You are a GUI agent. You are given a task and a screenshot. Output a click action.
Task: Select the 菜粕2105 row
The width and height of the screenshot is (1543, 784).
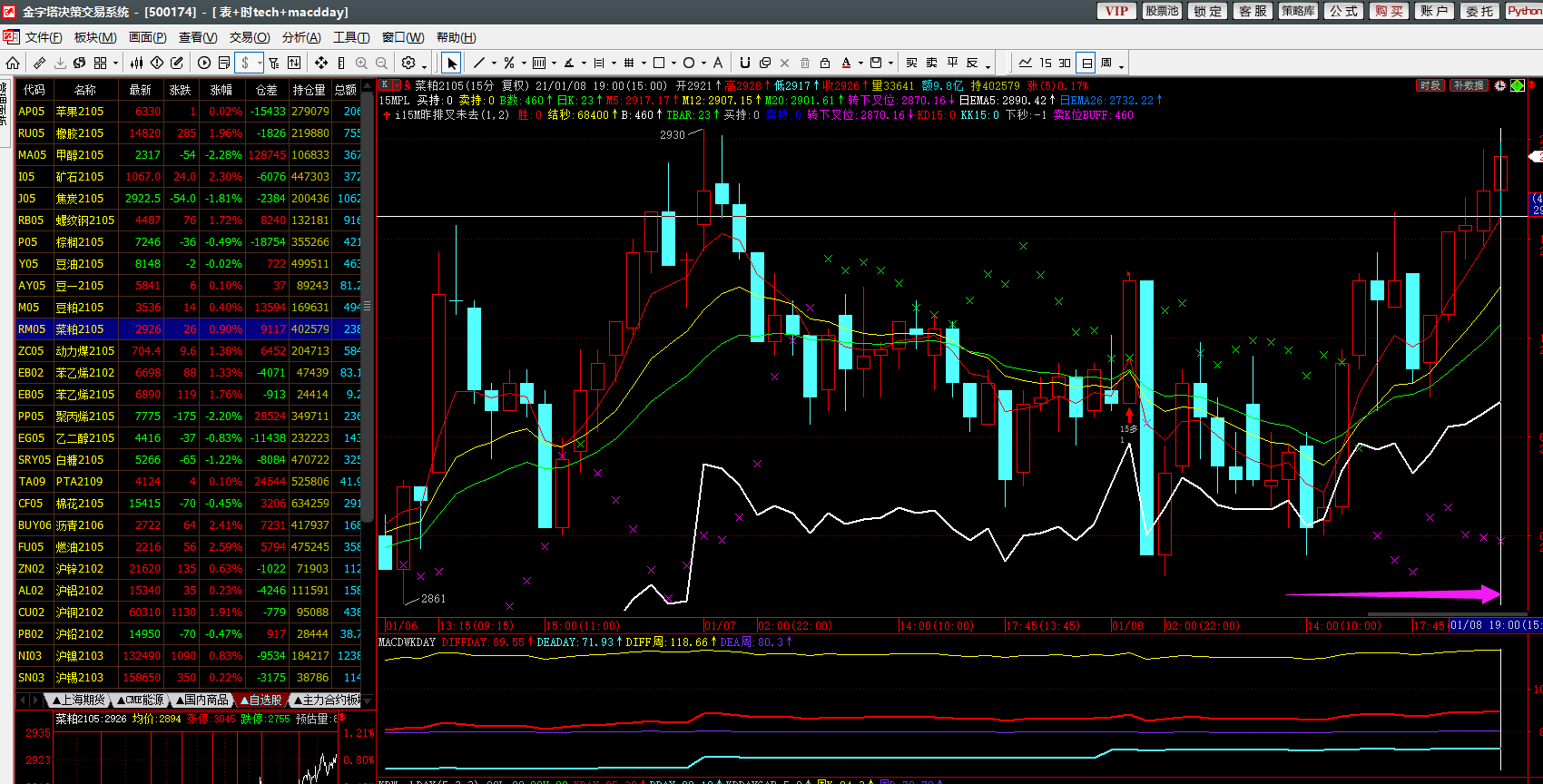(188, 329)
